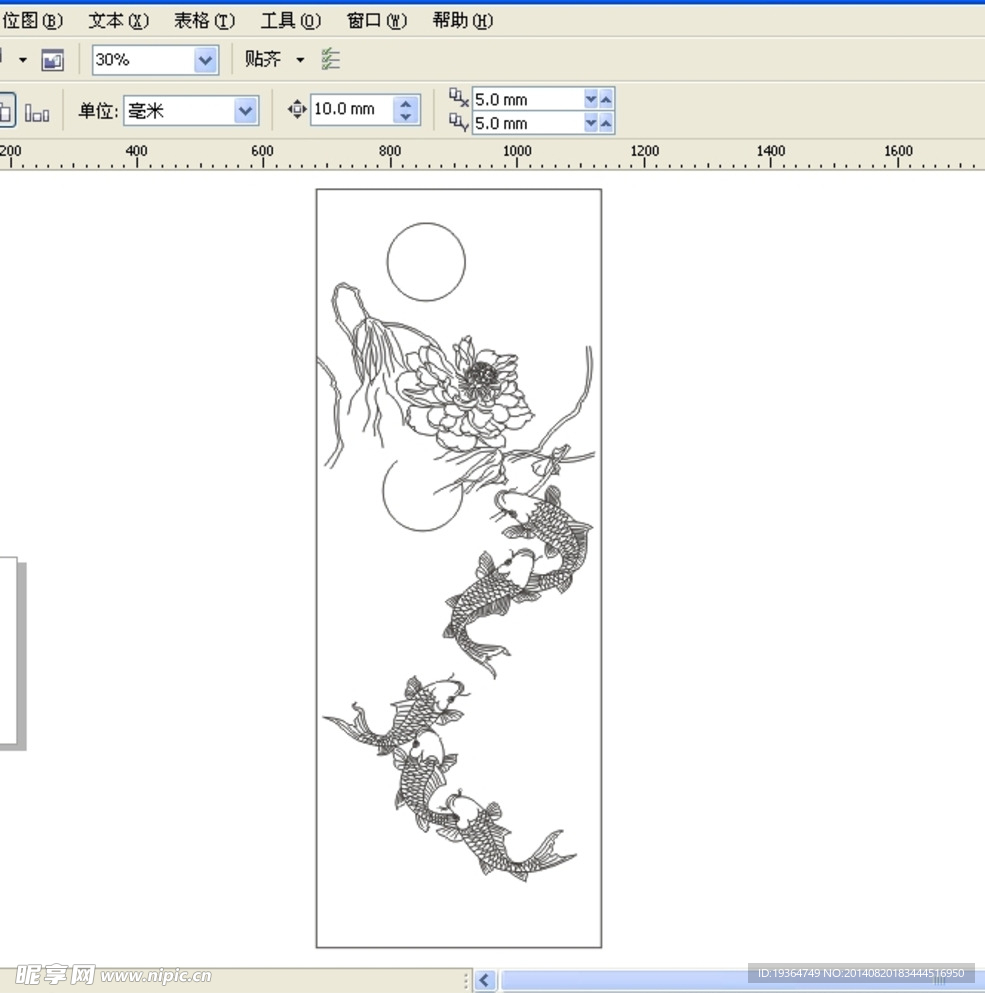The width and height of the screenshot is (985, 993).
Task: Click the nudge distance icon
Action: click(297, 110)
